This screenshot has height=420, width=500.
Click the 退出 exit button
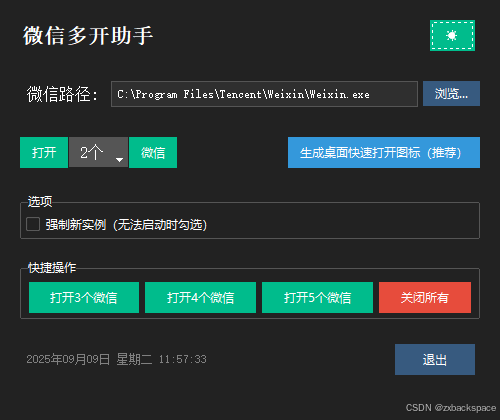point(435,360)
